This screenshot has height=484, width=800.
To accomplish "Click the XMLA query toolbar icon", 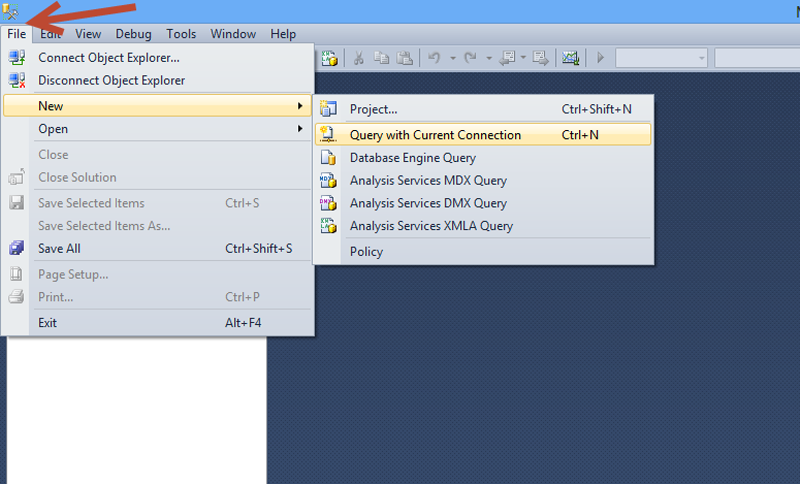I will point(330,58).
